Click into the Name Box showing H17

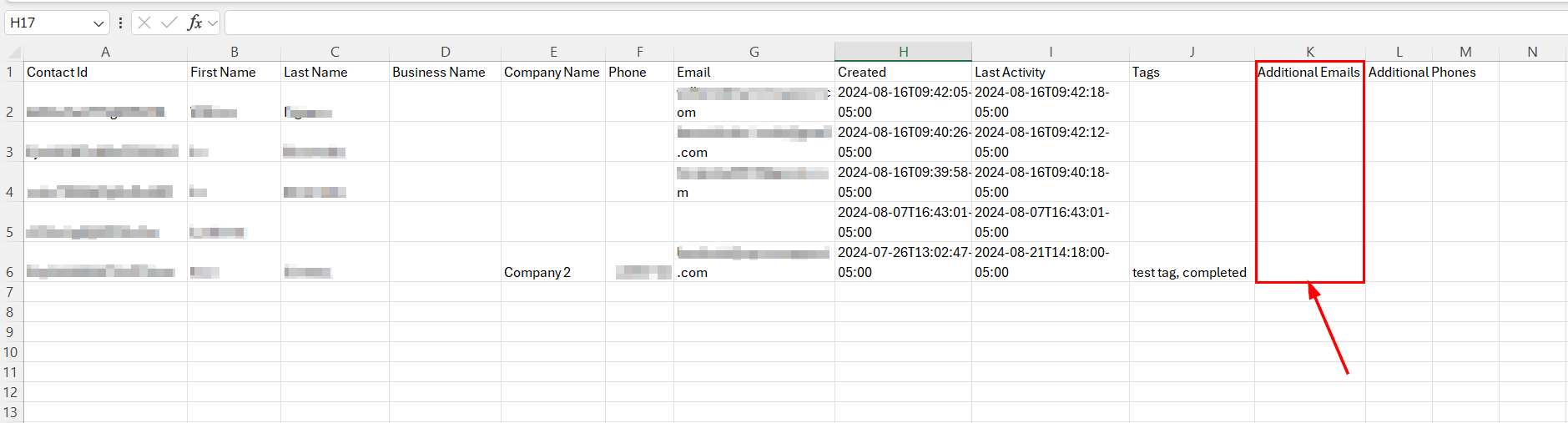click(46, 23)
